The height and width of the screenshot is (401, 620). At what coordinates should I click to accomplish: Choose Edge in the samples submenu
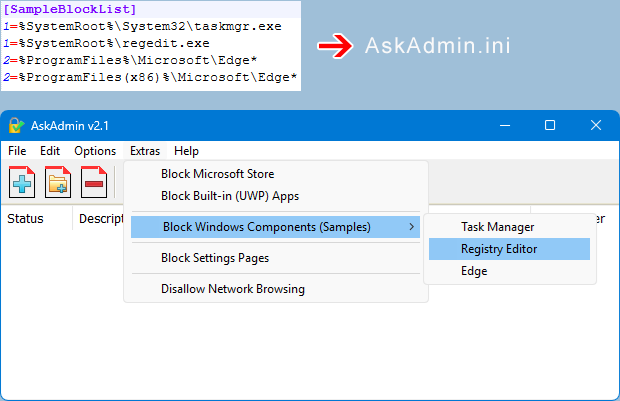pyautogui.click(x=474, y=271)
